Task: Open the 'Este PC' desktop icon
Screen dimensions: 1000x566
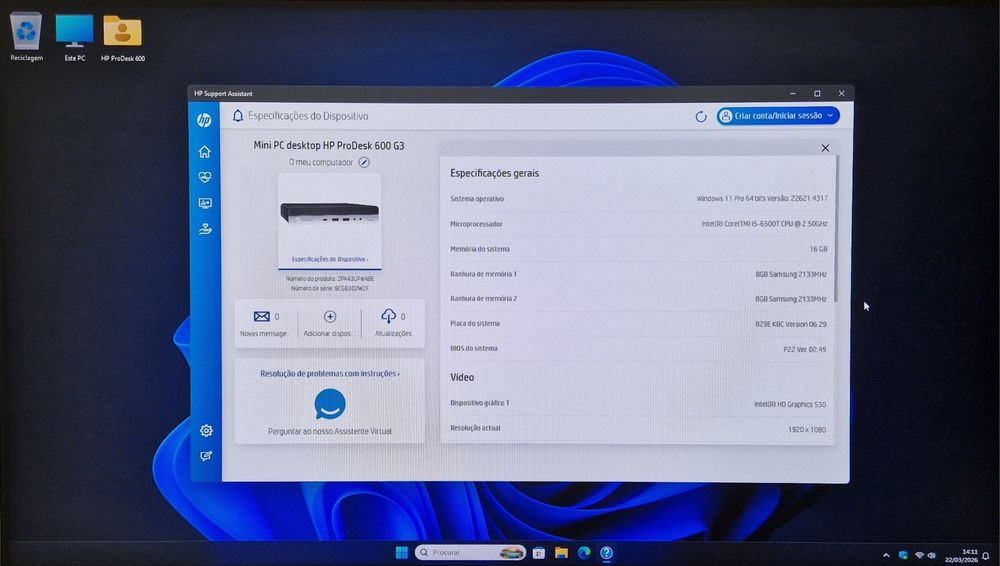Action: pos(74,37)
